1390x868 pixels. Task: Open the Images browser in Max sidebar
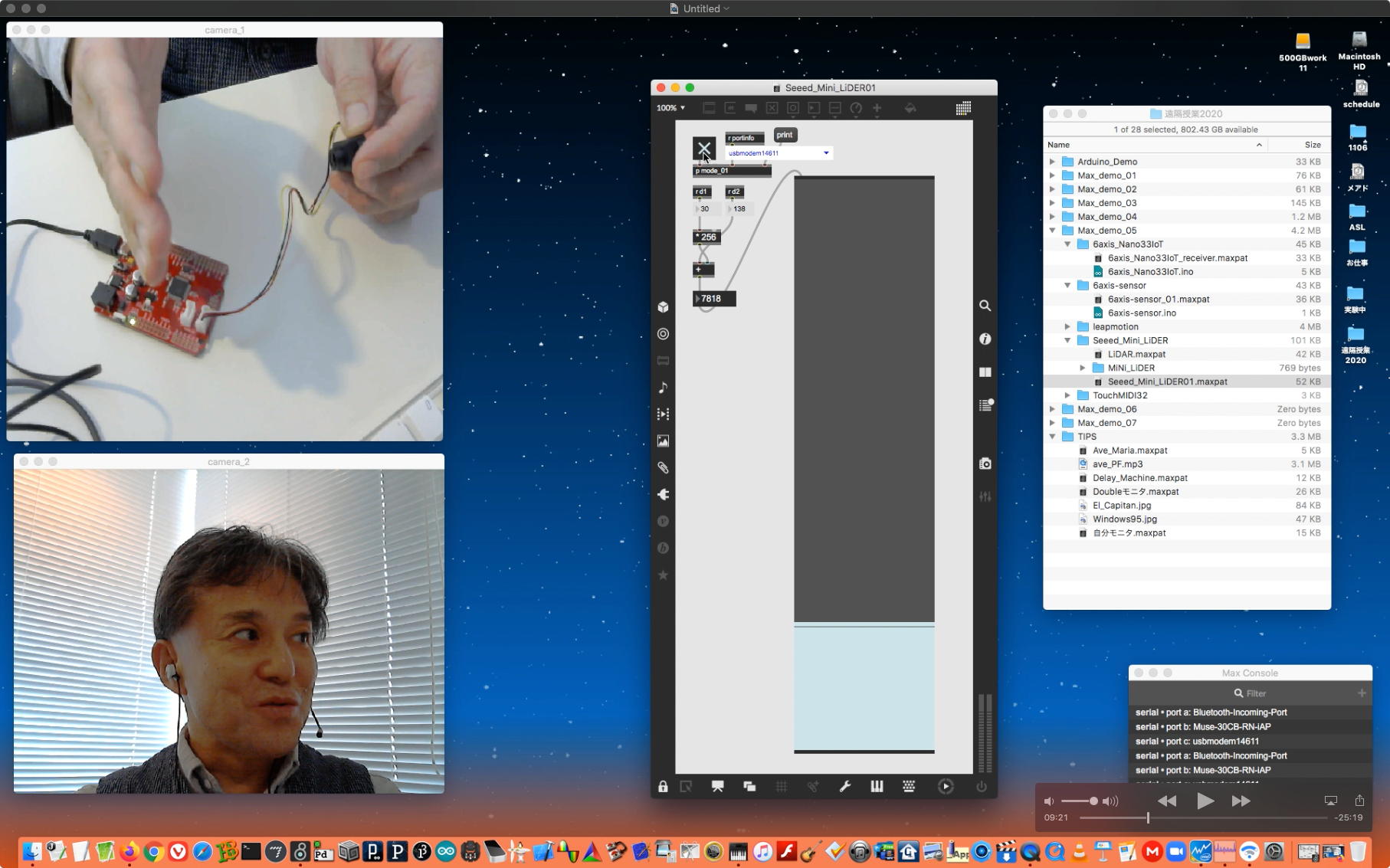[663, 441]
